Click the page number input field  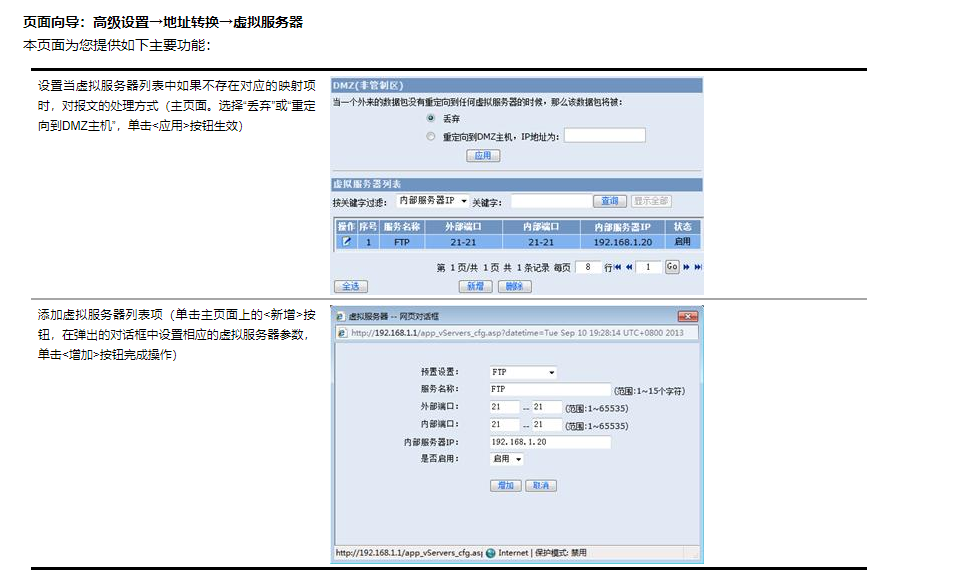point(648,267)
